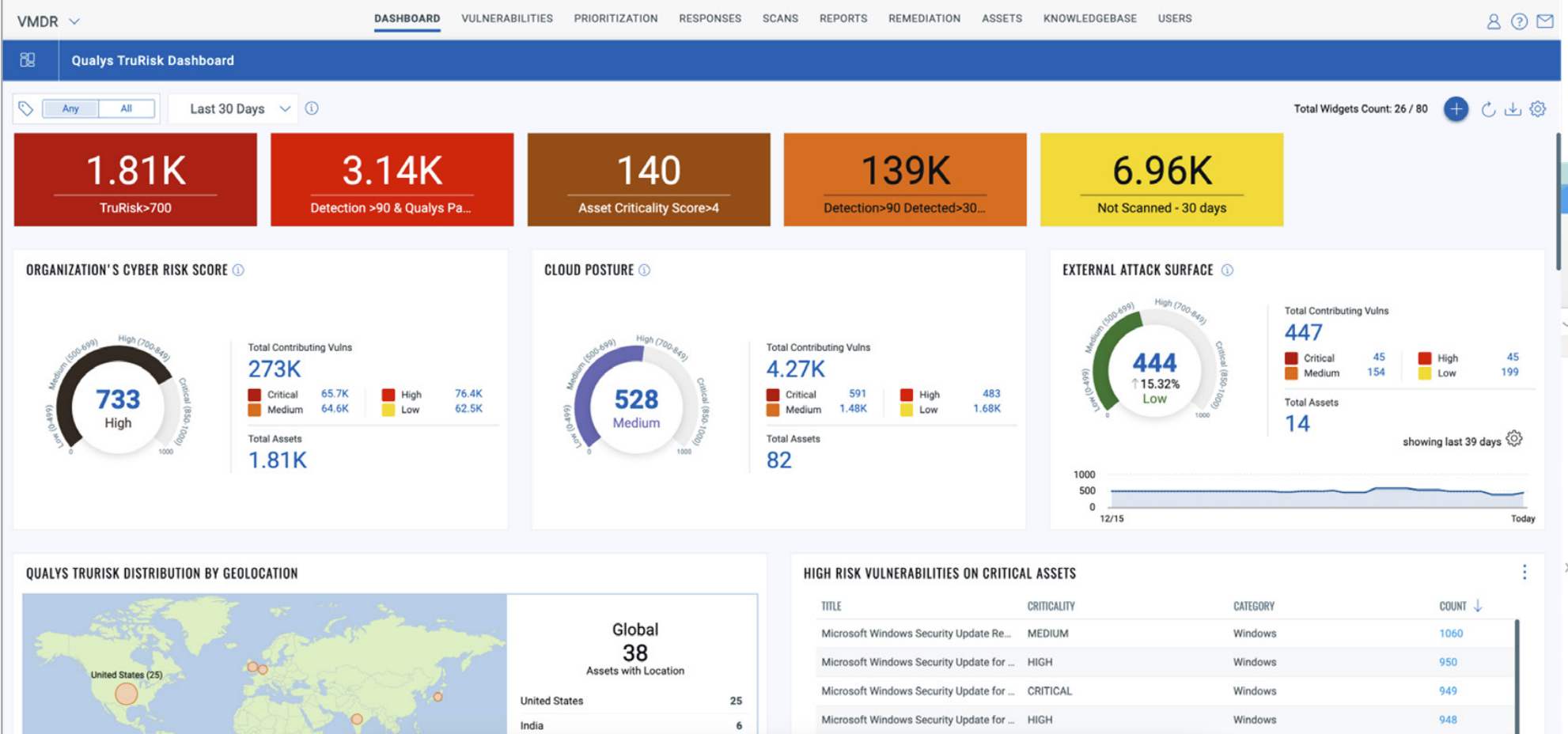Open the Last 30 Days dropdown
The image size is (1568, 734).
[241, 109]
